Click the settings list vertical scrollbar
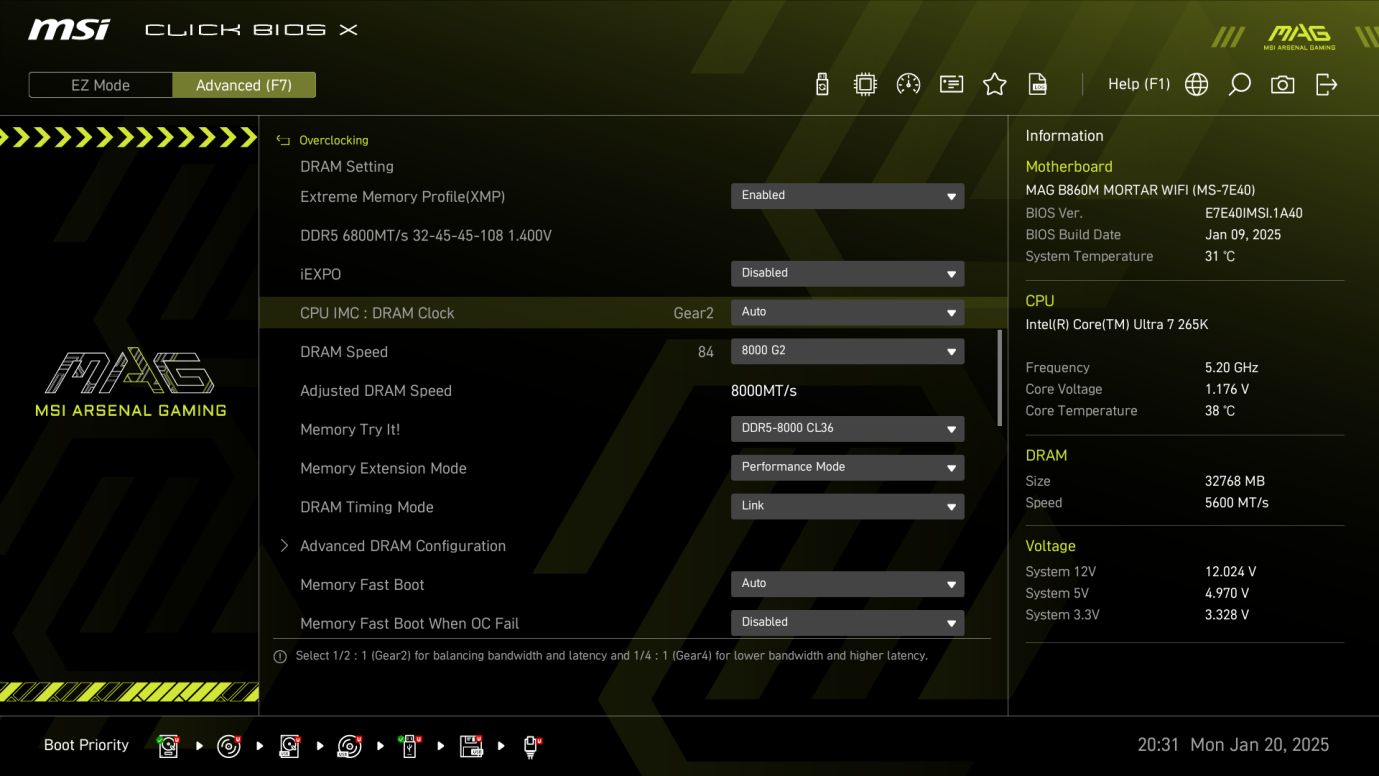This screenshot has width=1379, height=776. 1000,378
